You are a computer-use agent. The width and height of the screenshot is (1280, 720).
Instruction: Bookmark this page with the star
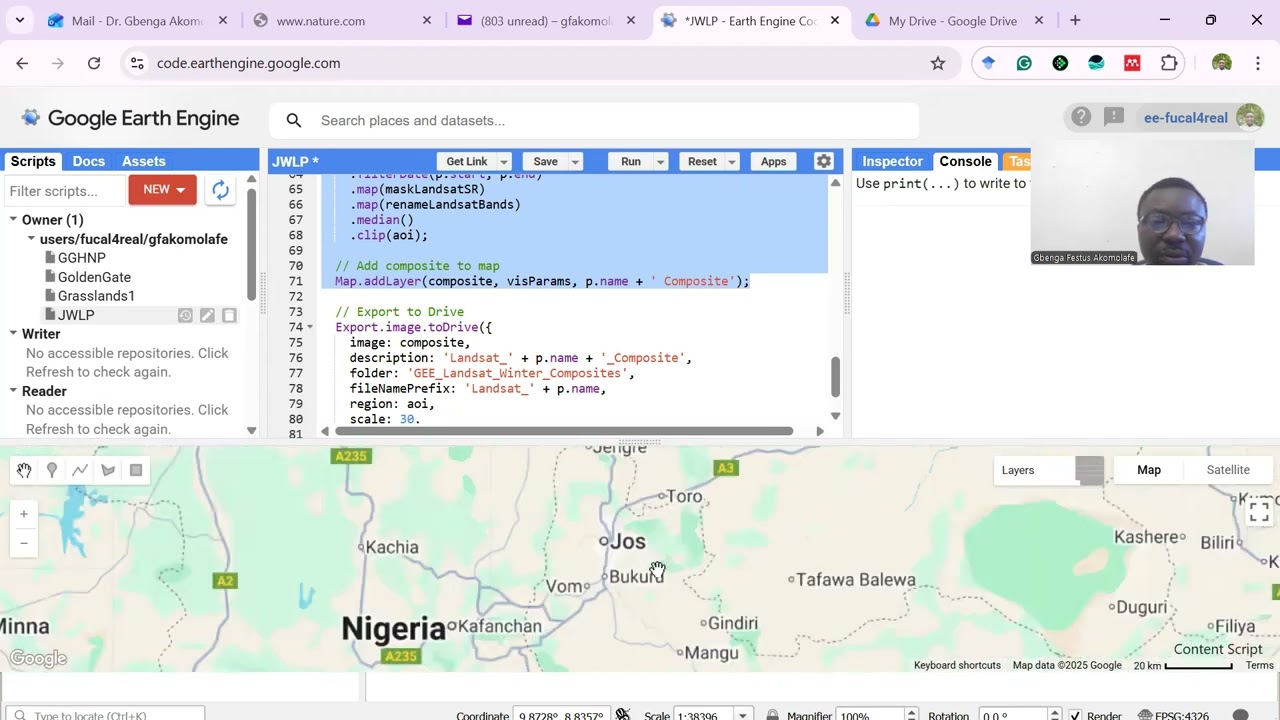tap(938, 63)
